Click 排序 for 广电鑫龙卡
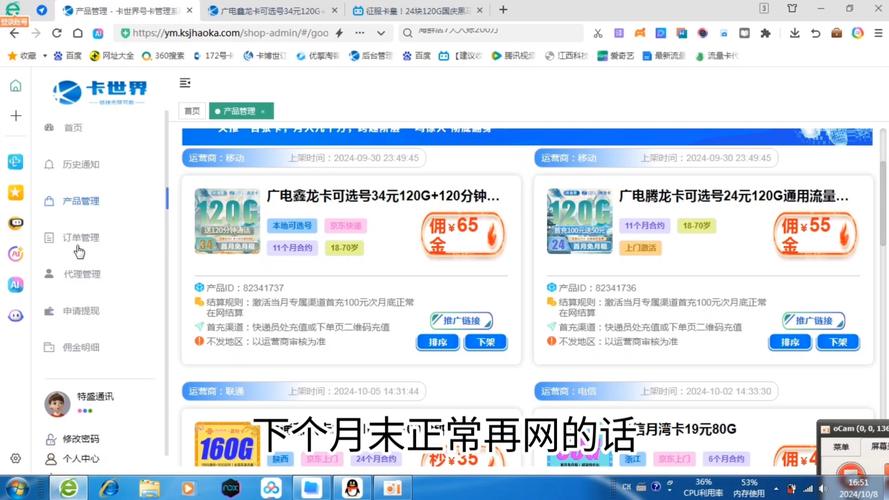The height and width of the screenshot is (500, 889). tap(438, 342)
